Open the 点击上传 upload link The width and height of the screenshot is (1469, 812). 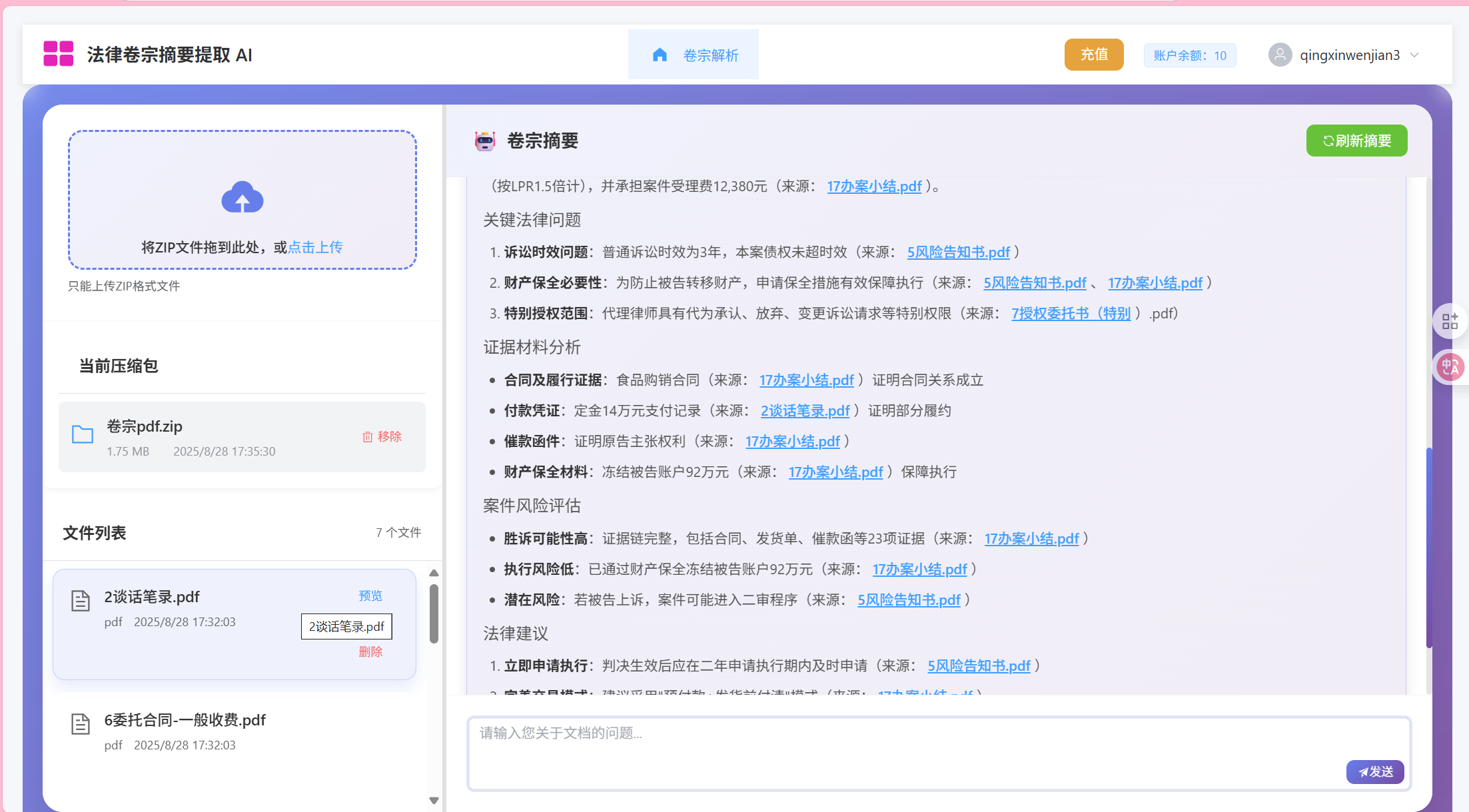315,247
